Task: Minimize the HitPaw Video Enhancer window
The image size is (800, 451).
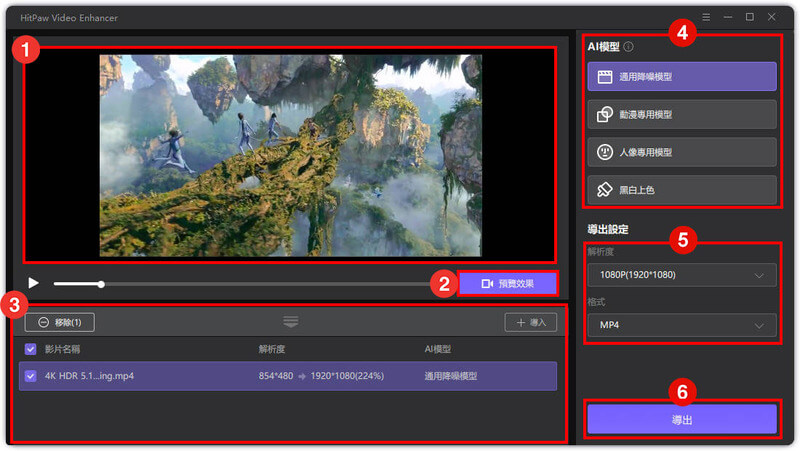Action: [x=728, y=17]
